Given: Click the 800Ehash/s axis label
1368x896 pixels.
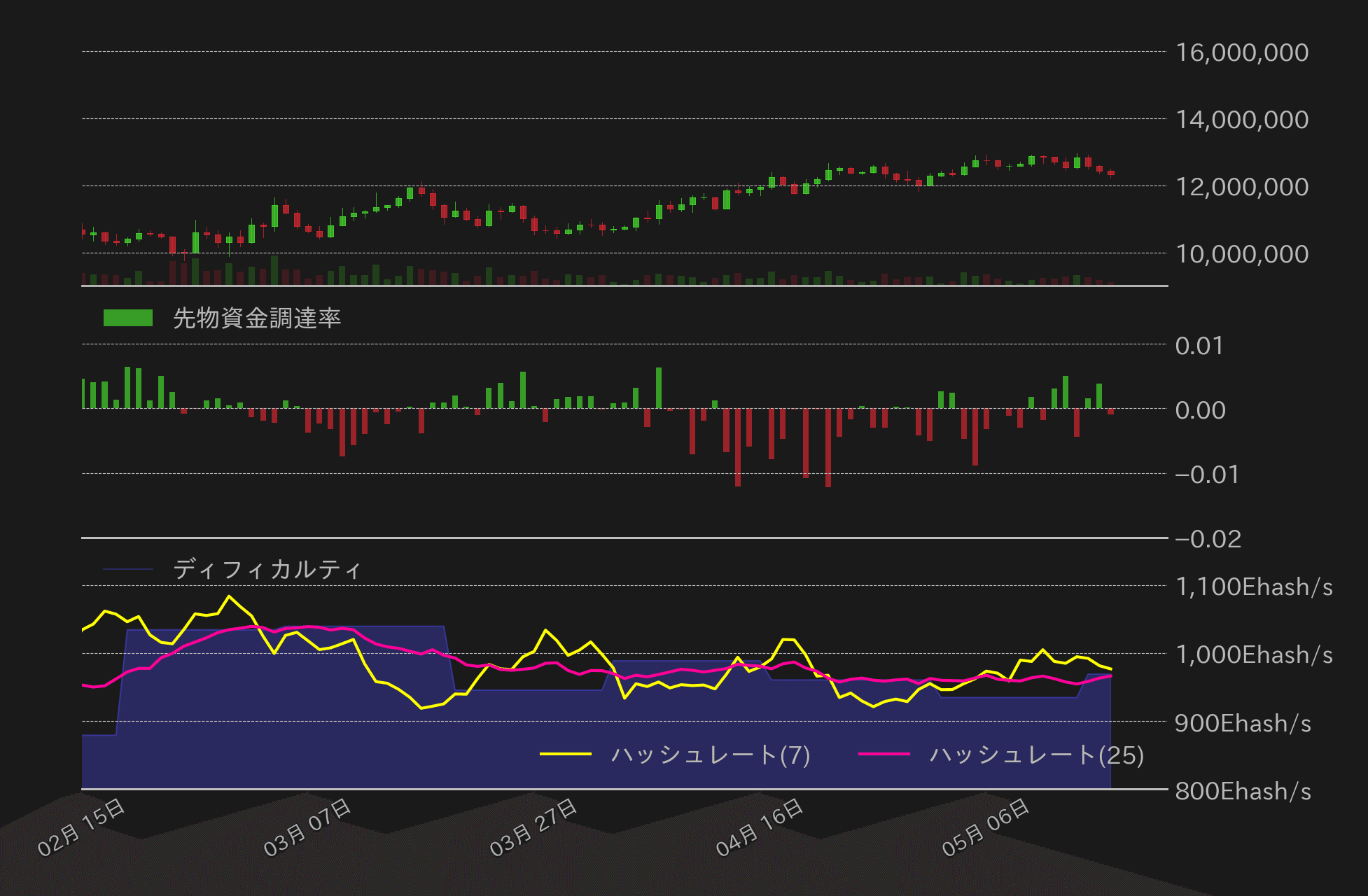Looking at the screenshot, I should click(1243, 791).
